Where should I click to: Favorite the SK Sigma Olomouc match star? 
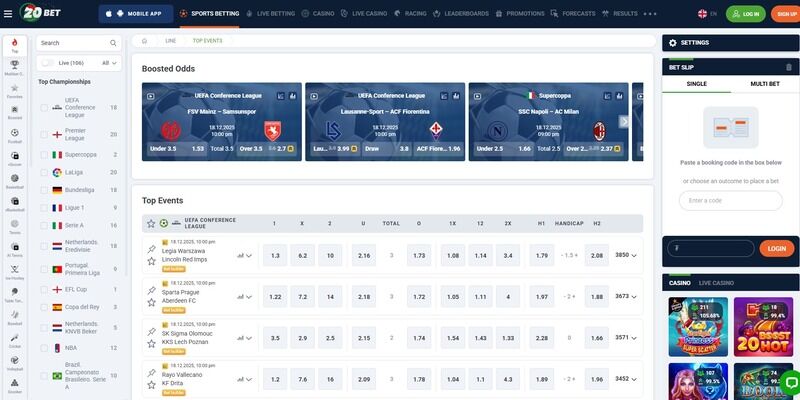(152, 344)
